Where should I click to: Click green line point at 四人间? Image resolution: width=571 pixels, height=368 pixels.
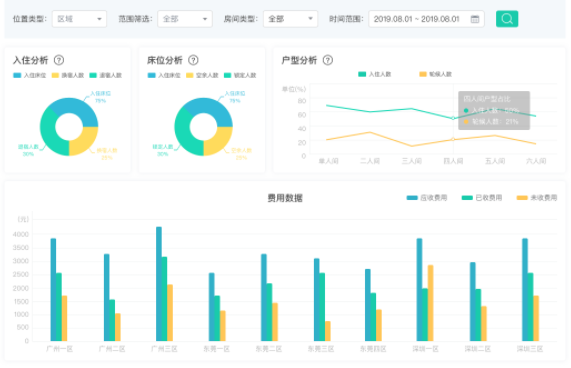pos(453,118)
